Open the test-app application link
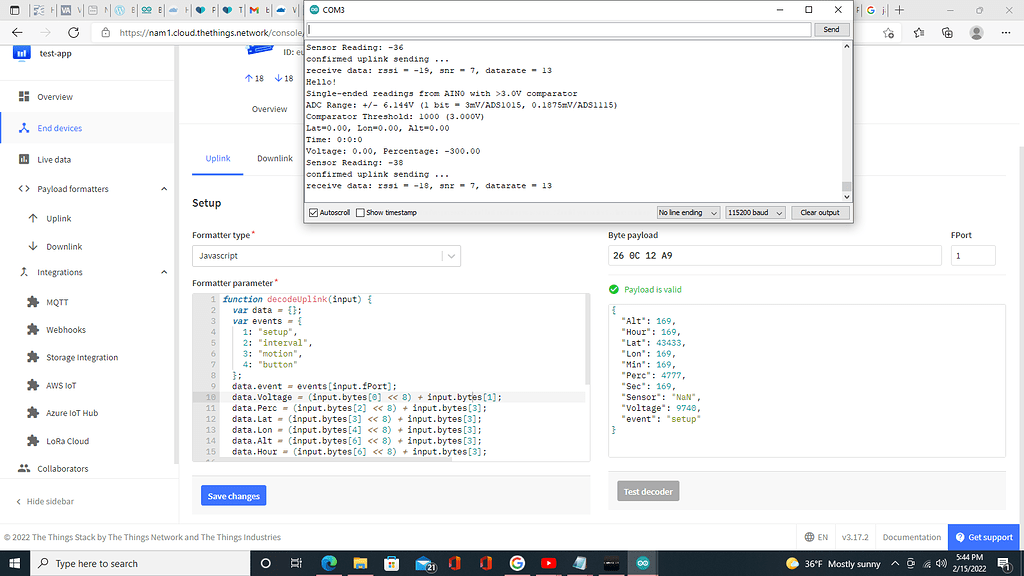This screenshot has height=576, width=1024. pos(56,54)
